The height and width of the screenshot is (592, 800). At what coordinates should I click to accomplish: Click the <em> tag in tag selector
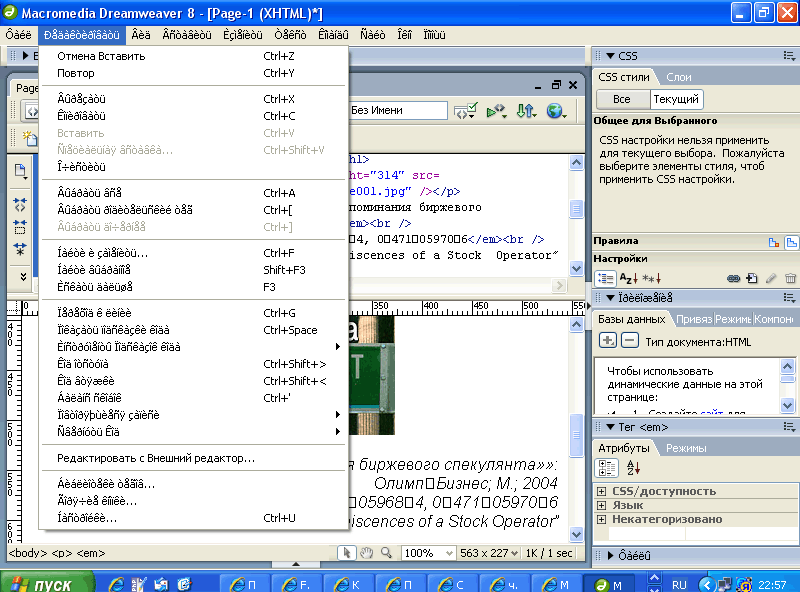[x=91, y=553]
